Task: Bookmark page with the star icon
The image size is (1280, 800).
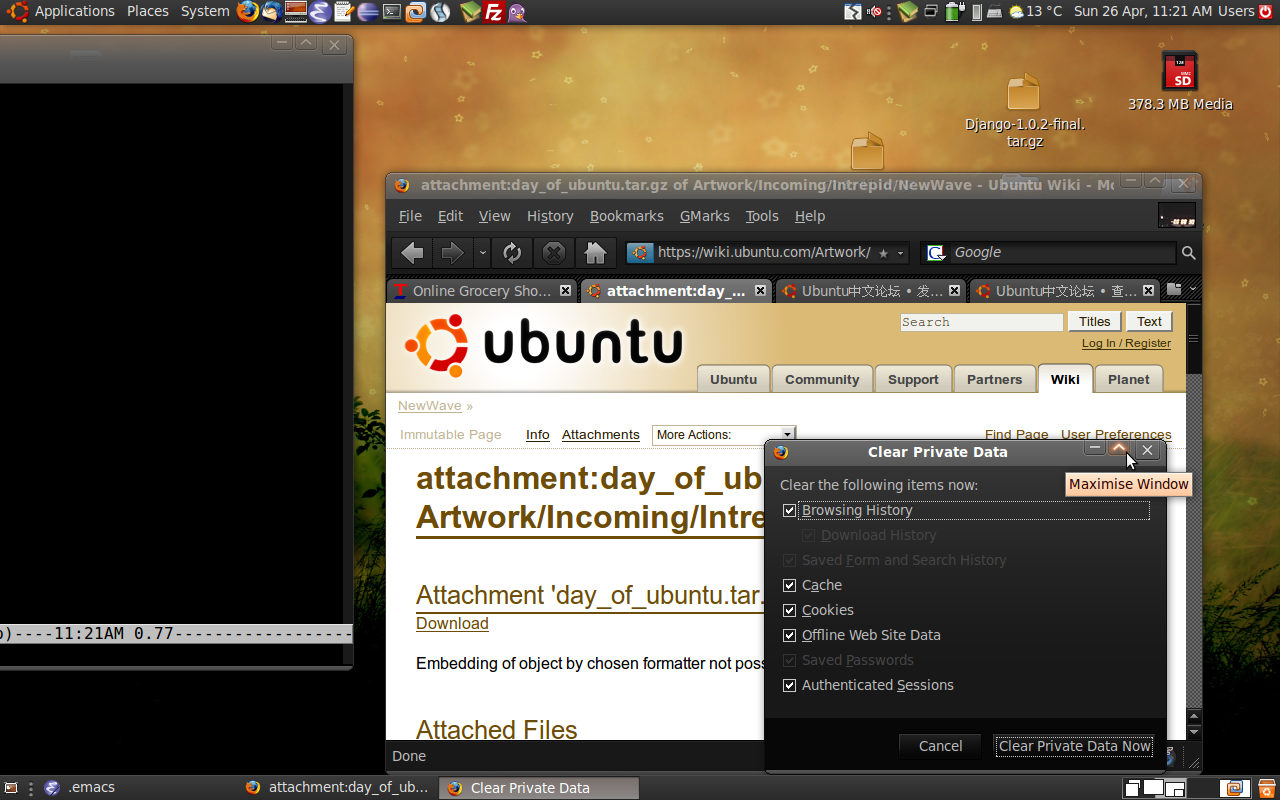Action: point(883,253)
